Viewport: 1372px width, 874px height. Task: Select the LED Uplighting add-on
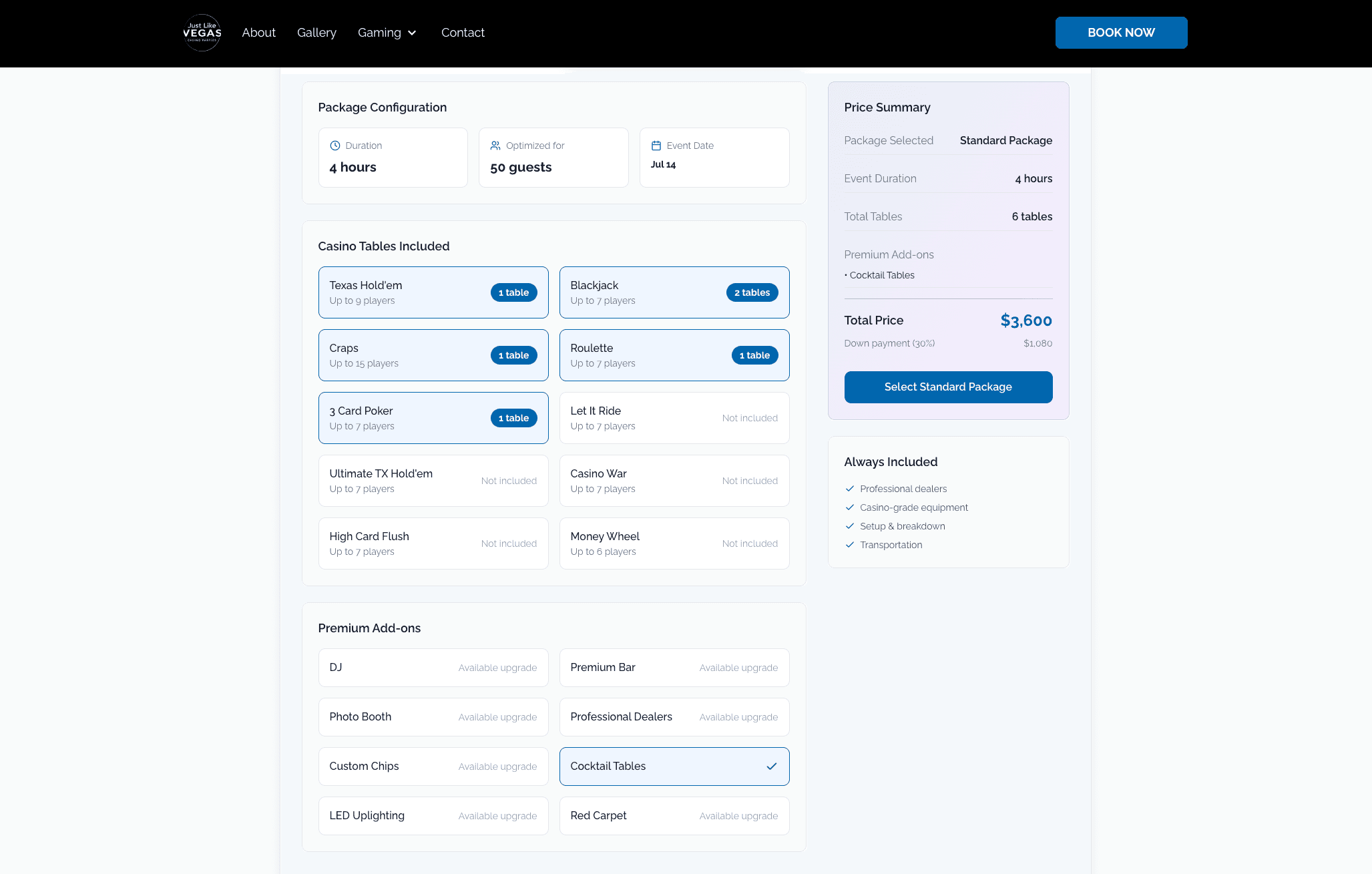point(433,816)
